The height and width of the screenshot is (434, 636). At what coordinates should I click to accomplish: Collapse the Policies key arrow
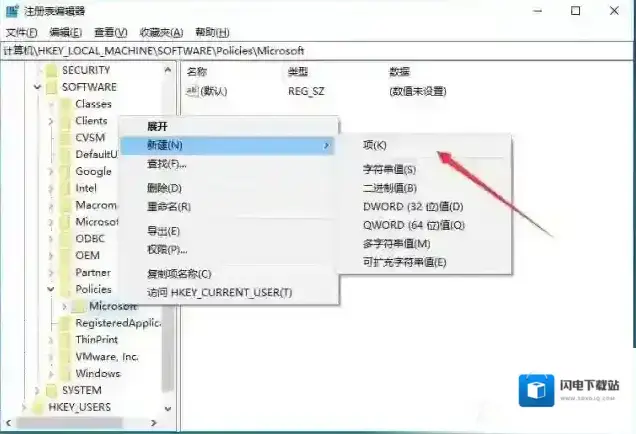tap(51, 289)
